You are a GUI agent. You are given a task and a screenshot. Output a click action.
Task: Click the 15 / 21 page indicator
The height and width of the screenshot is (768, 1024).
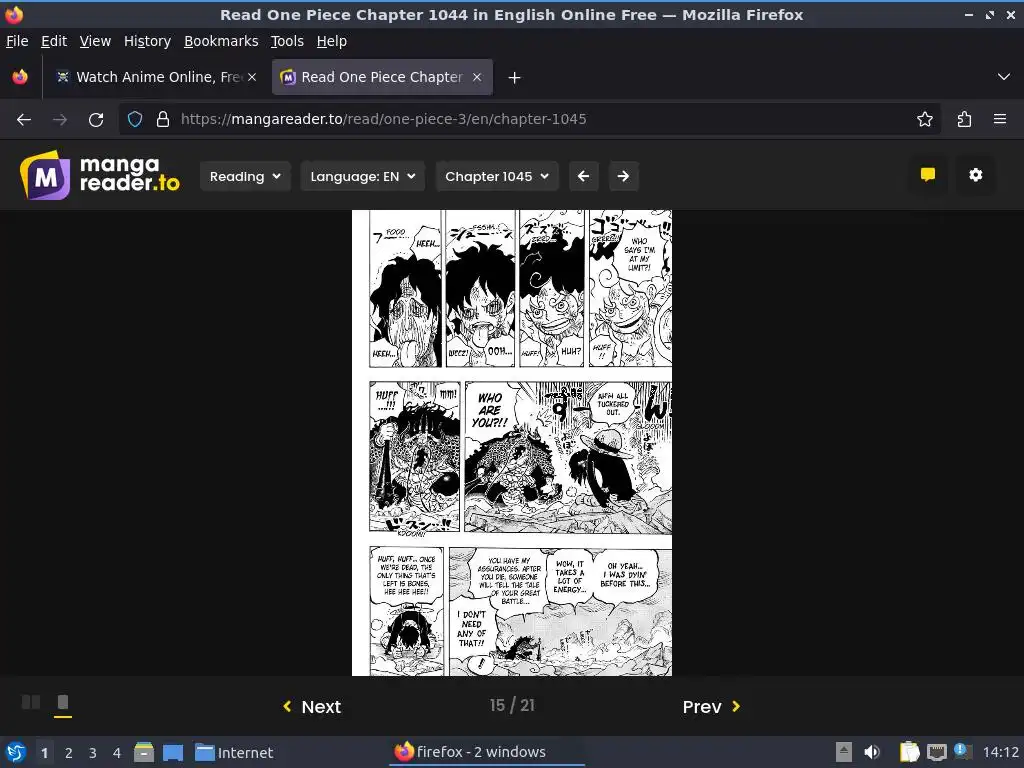click(512, 705)
